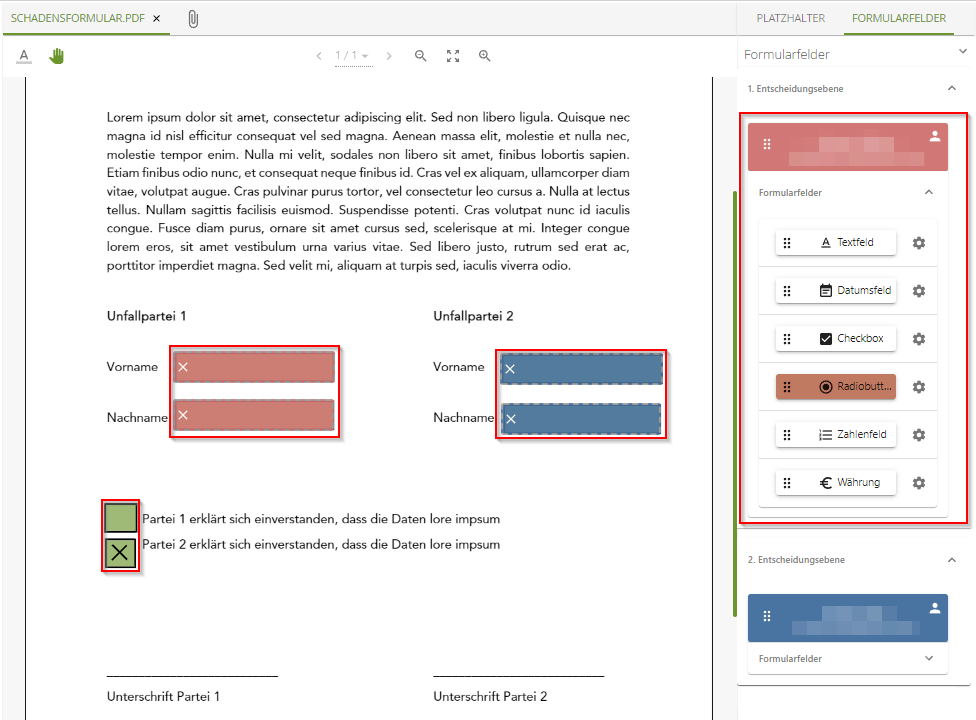Screen dimensions: 976x720
Task: Click the Datumsfeld field button
Action: click(836, 291)
